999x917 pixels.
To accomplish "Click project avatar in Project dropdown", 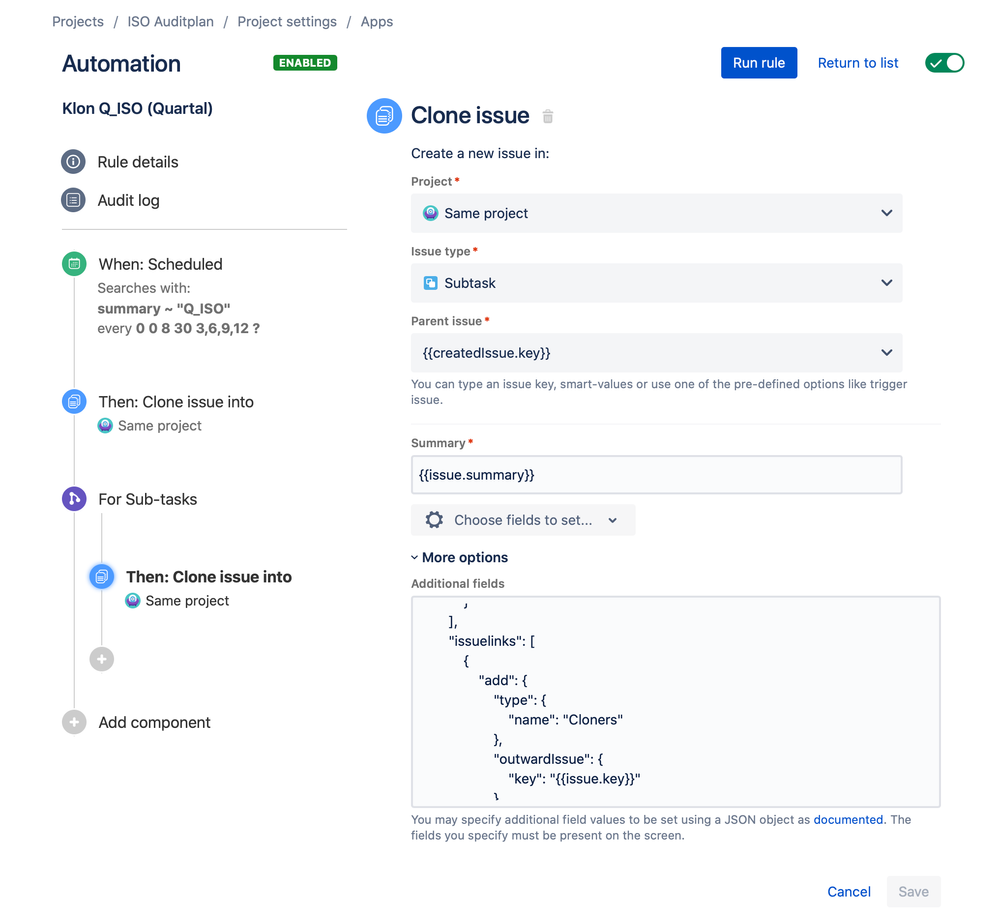I will pos(431,213).
